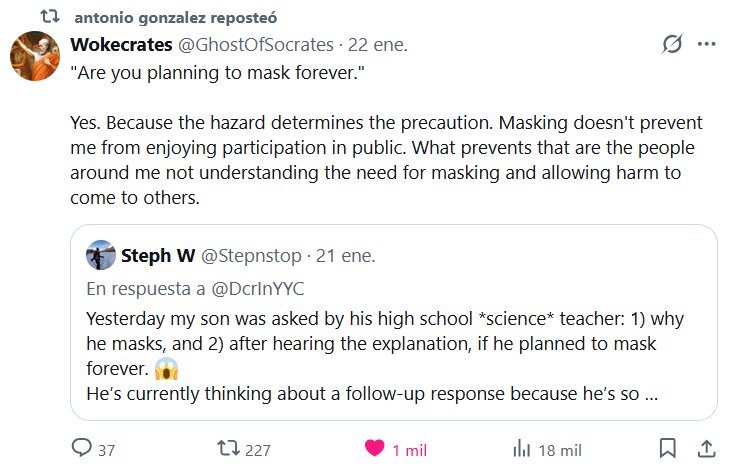
Task: Bookmark this post
Action: [668, 449]
